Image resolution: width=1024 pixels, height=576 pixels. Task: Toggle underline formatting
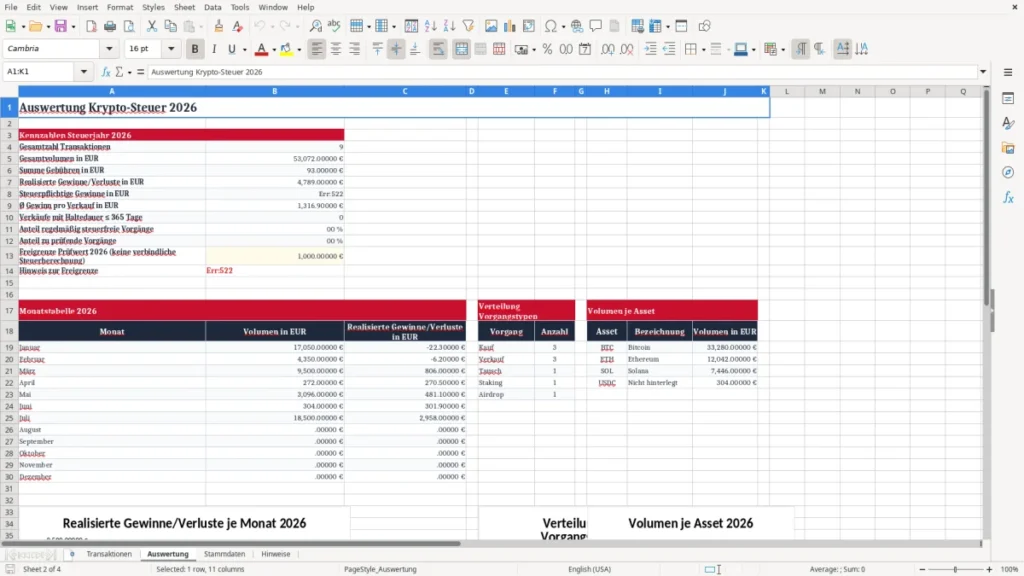click(231, 49)
